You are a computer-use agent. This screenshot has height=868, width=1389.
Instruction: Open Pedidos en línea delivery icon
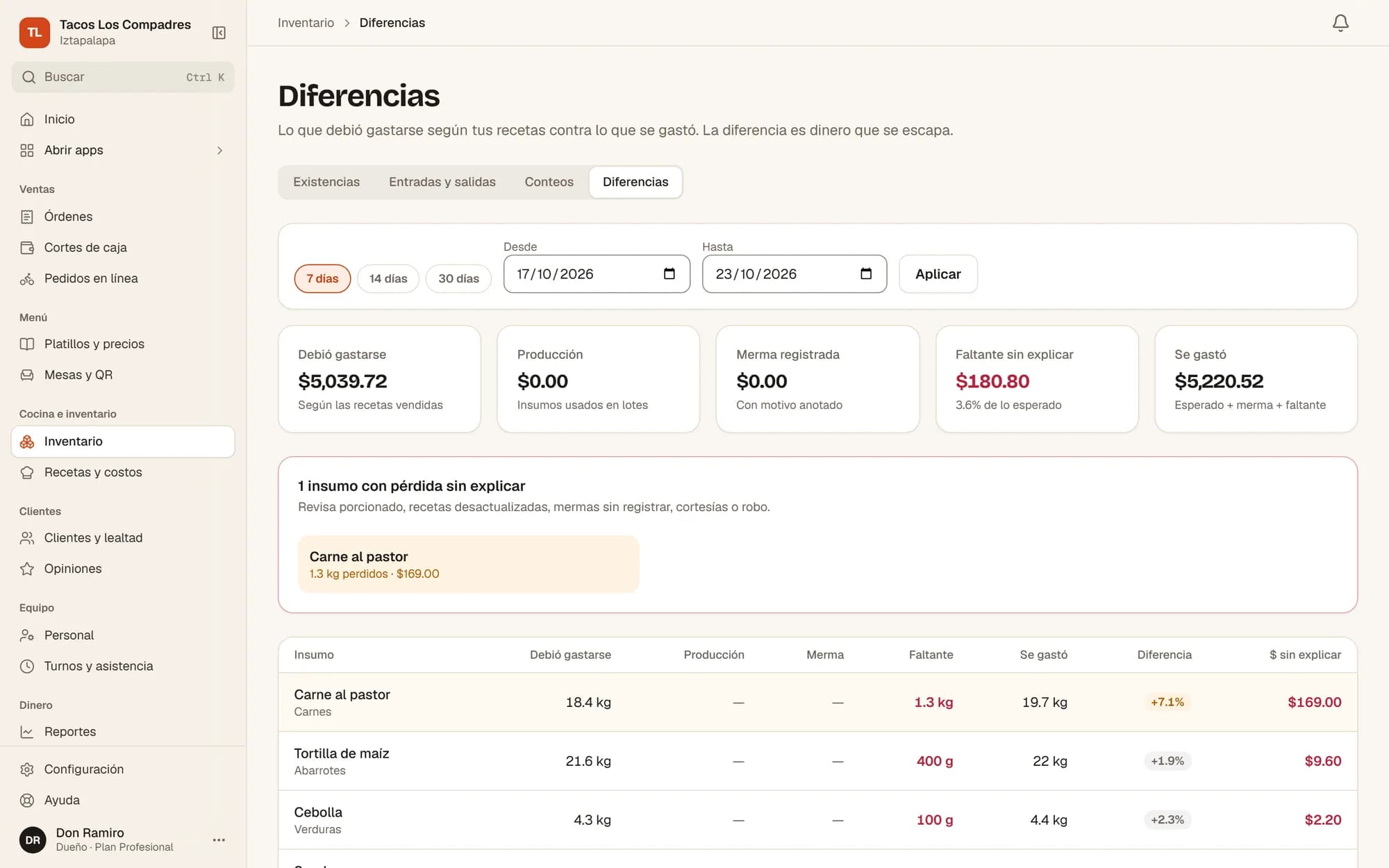pos(27,278)
